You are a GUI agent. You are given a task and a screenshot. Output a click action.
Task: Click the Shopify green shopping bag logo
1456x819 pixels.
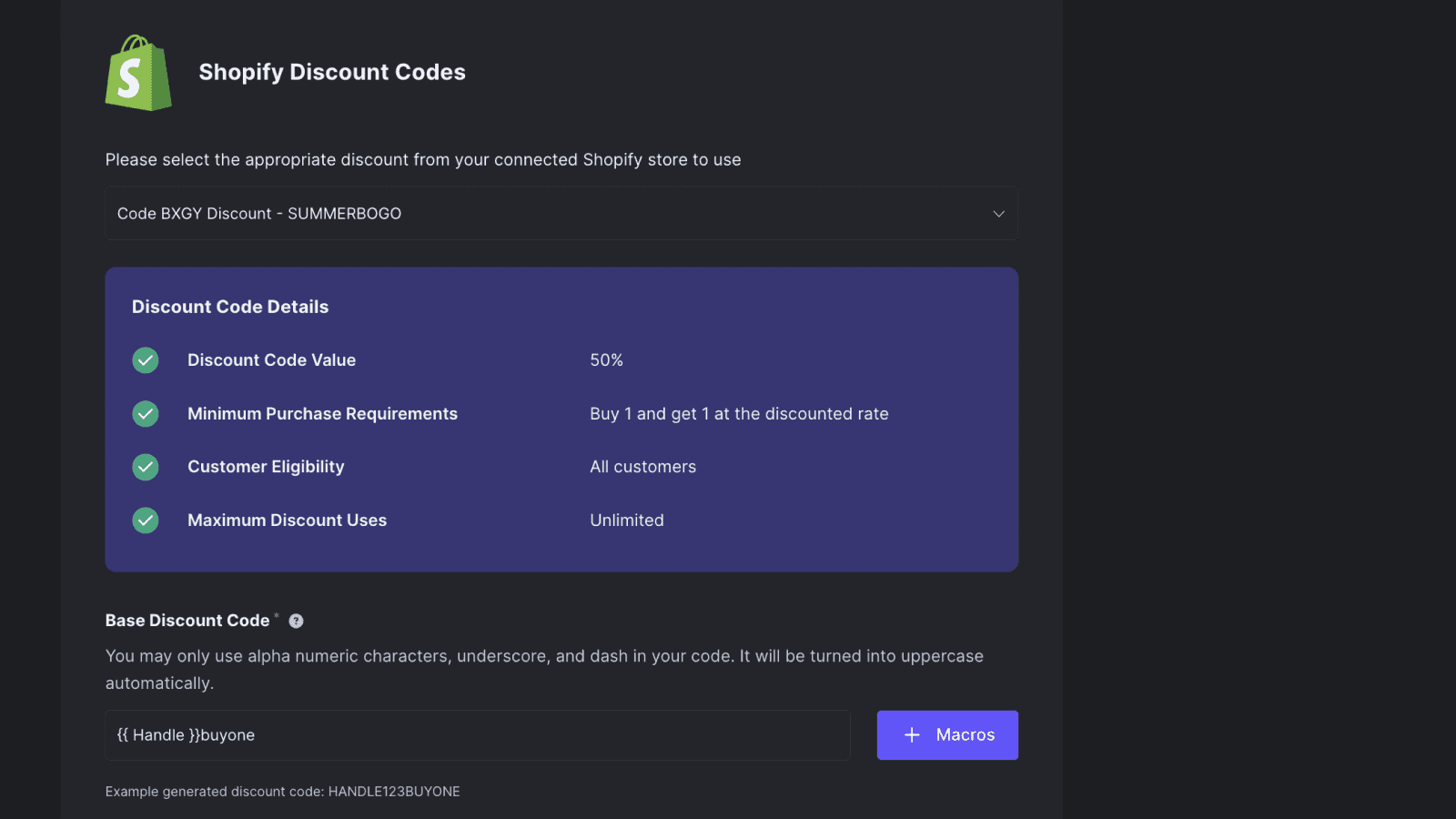click(138, 73)
